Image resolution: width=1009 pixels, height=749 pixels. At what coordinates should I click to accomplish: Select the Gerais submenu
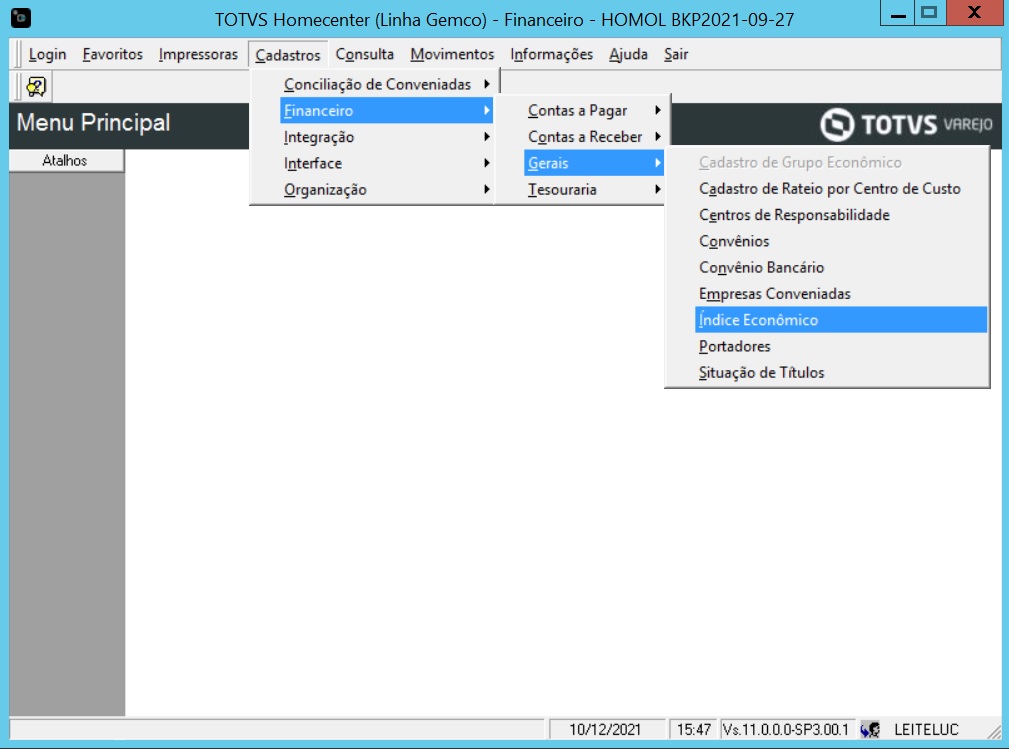pos(594,163)
